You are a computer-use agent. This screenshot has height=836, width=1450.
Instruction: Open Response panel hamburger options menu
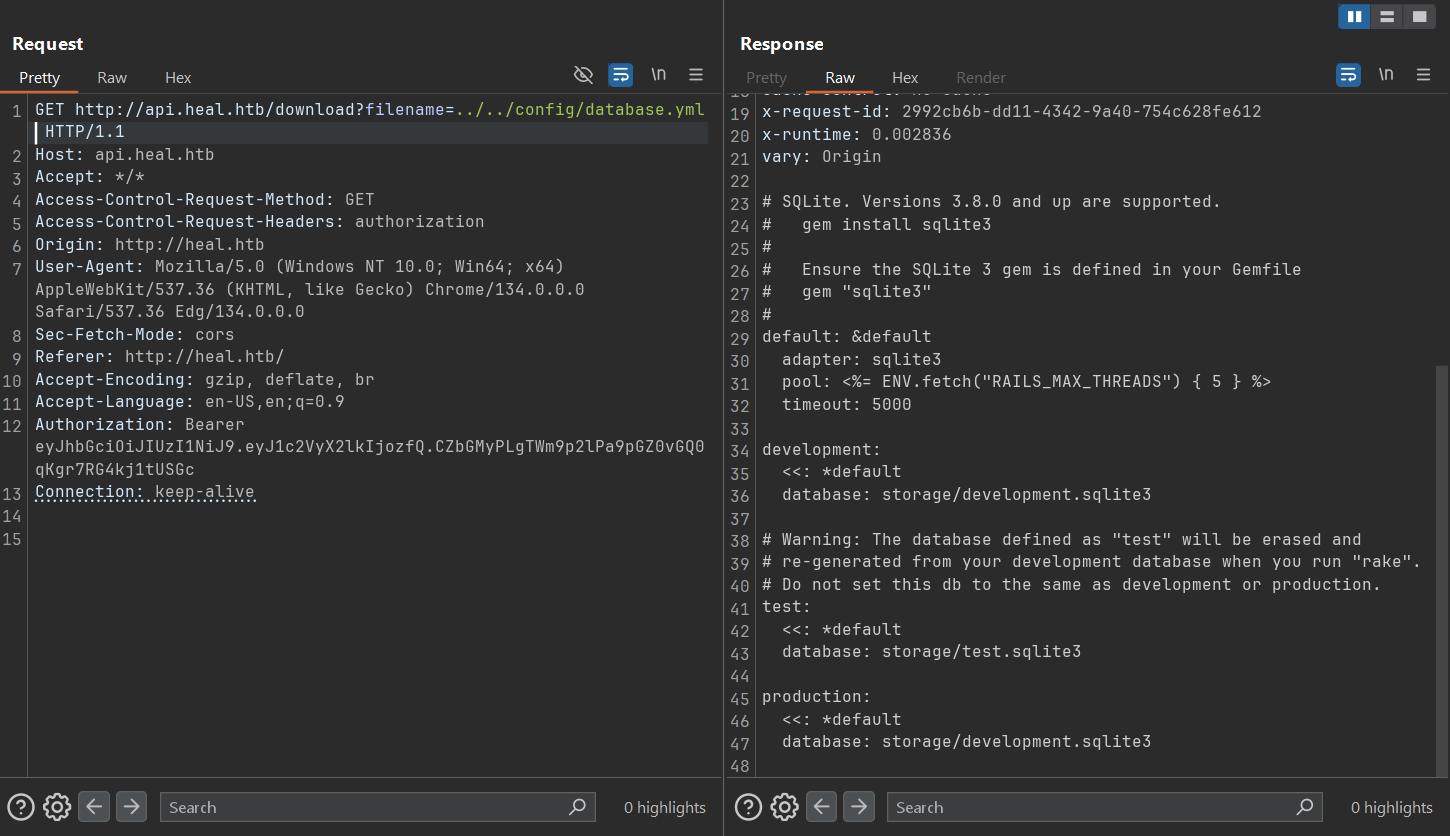[1423, 75]
